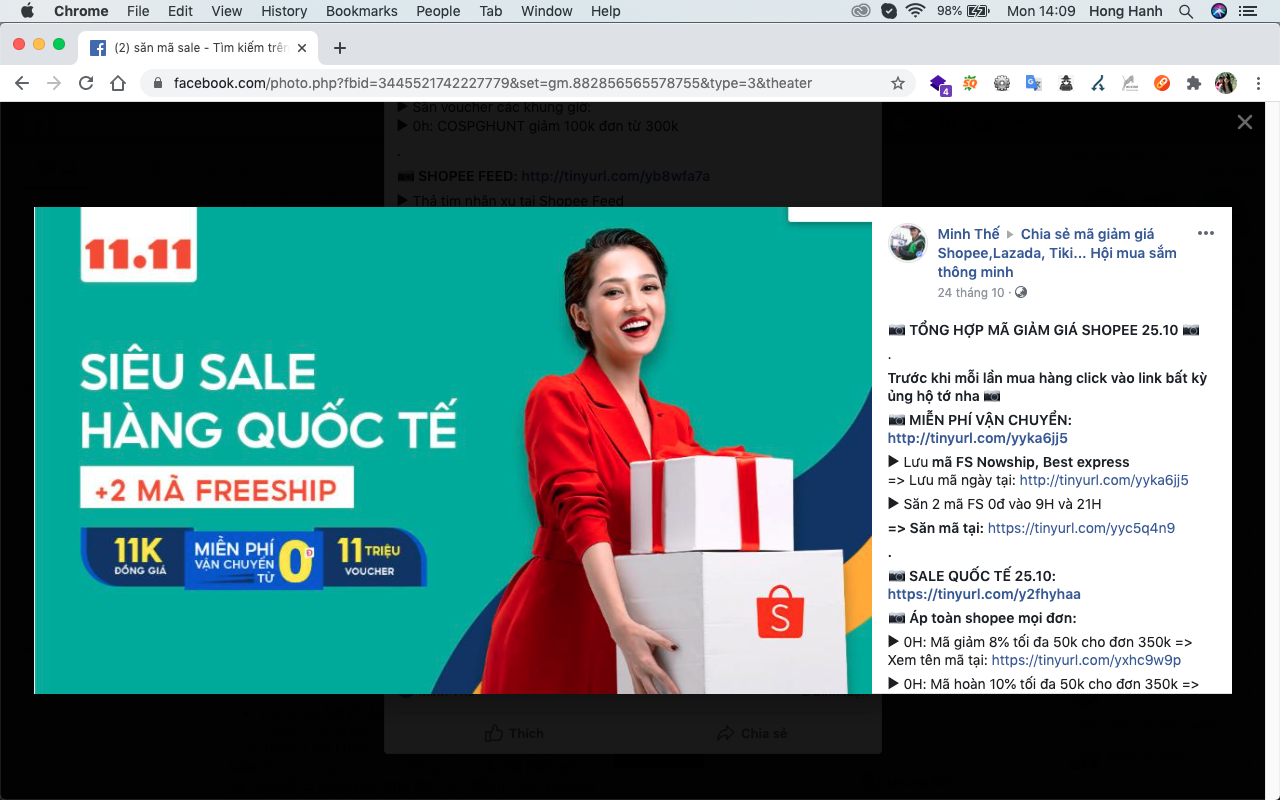Viewport: 1280px width, 800px height.
Task: Open the Wi-Fi status menu
Action: pyautogui.click(x=916, y=11)
